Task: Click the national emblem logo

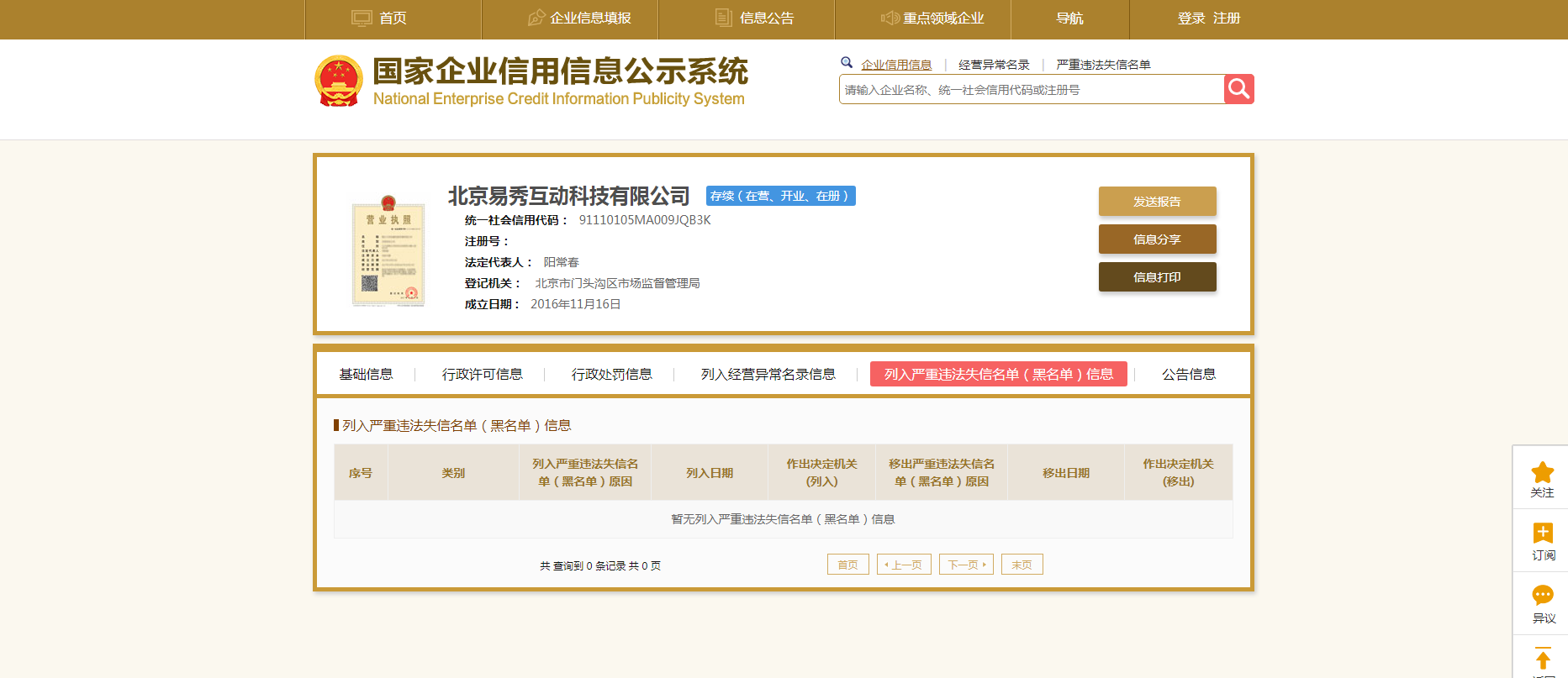Action: (338, 81)
